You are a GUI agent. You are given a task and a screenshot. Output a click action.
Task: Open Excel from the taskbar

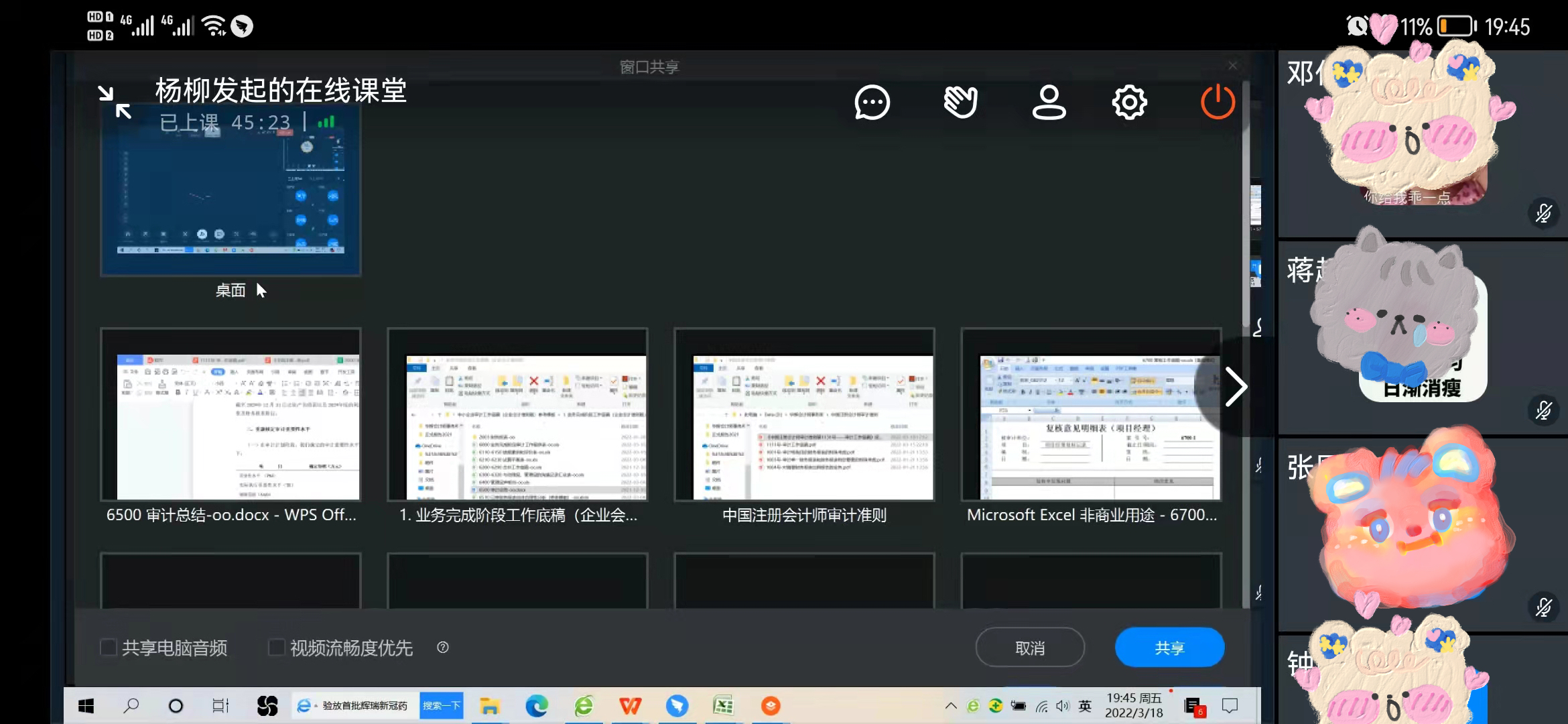coord(723,706)
